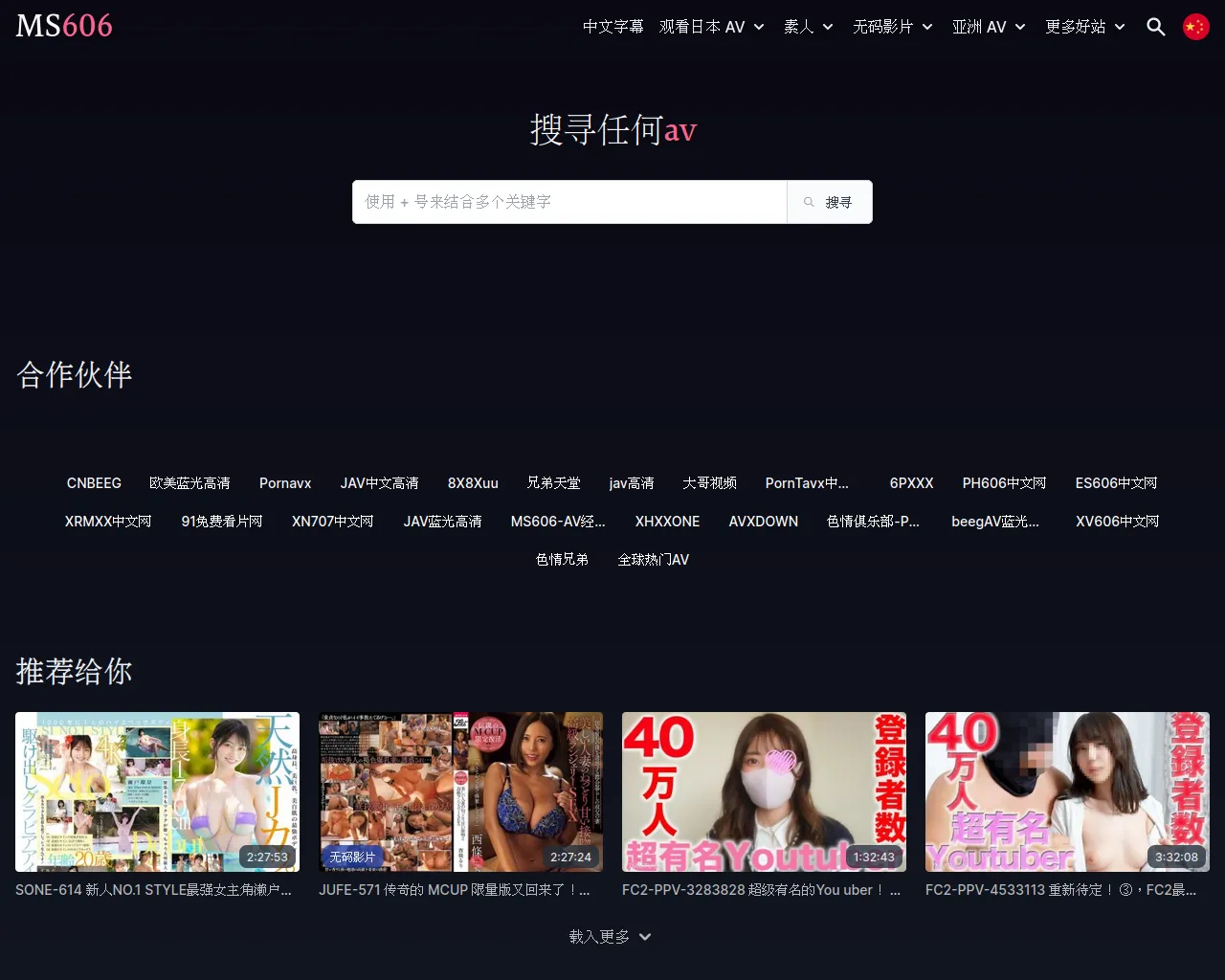Expand more videos with 载入更多
The height and width of the screenshot is (980, 1225).
pos(611,937)
